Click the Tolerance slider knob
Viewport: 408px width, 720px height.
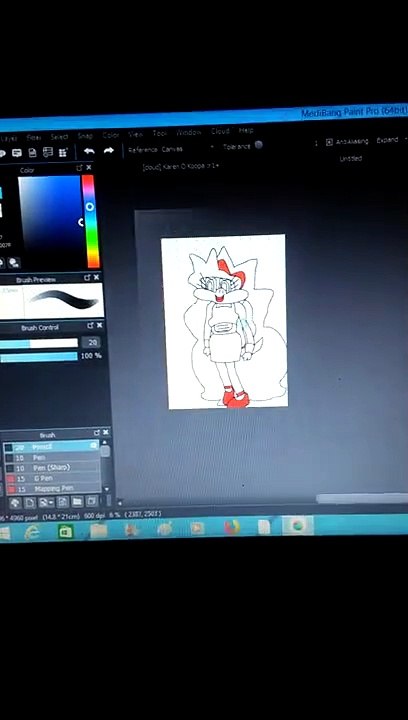point(258,145)
